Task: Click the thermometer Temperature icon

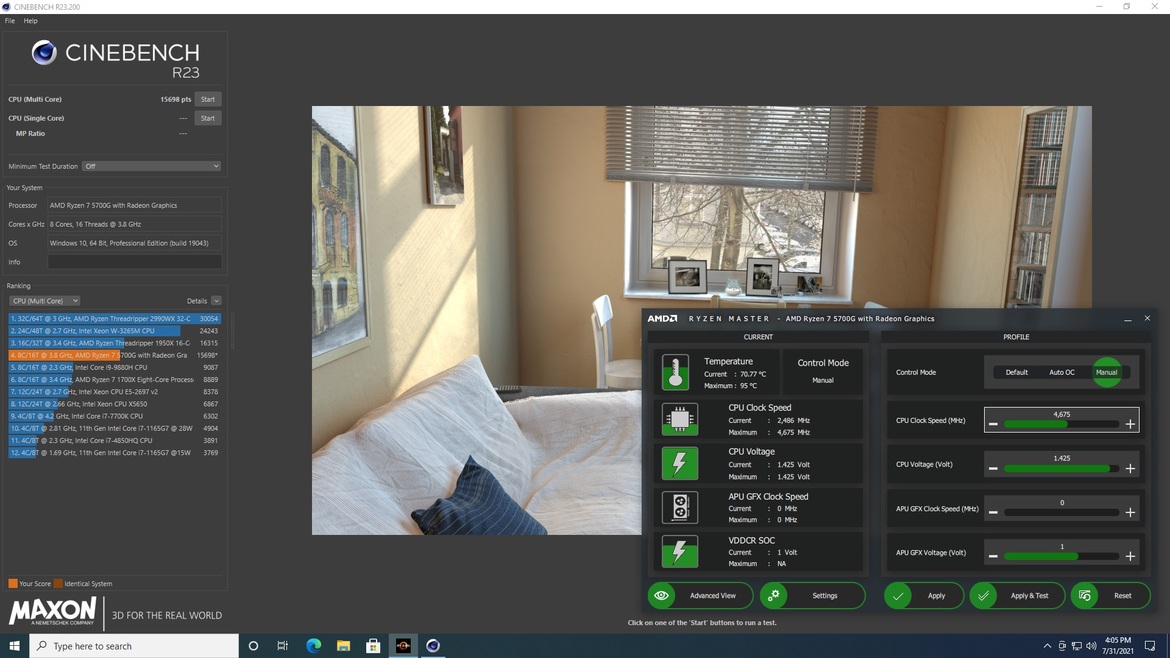Action: coord(676,372)
